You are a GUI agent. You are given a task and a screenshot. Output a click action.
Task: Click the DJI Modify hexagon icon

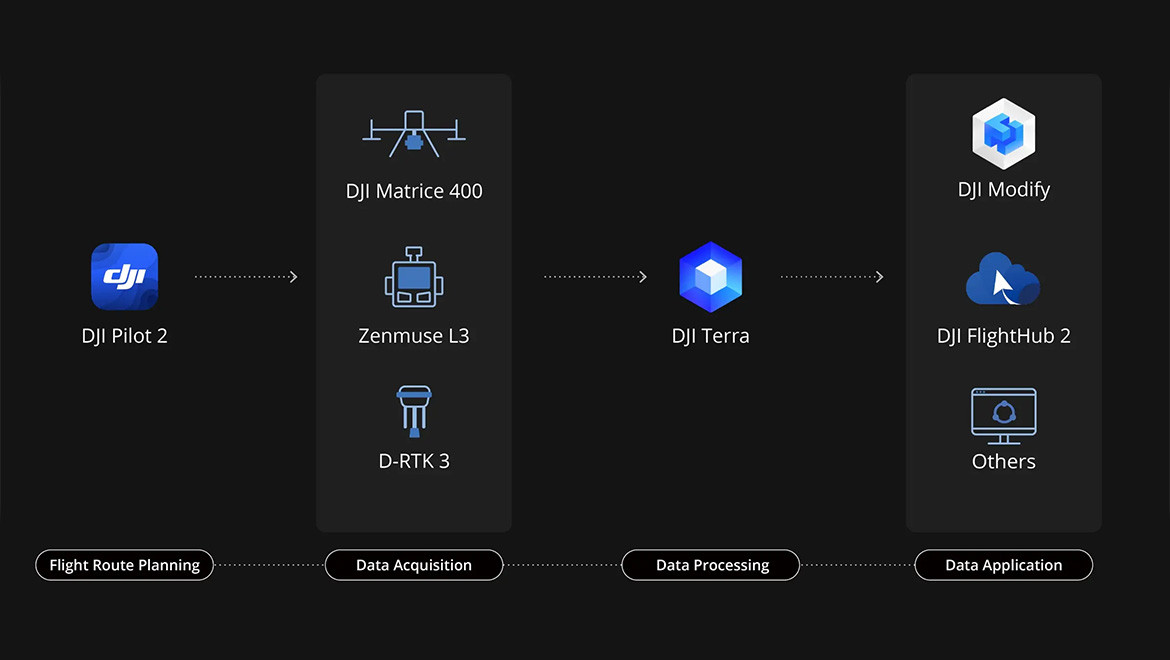1004,133
